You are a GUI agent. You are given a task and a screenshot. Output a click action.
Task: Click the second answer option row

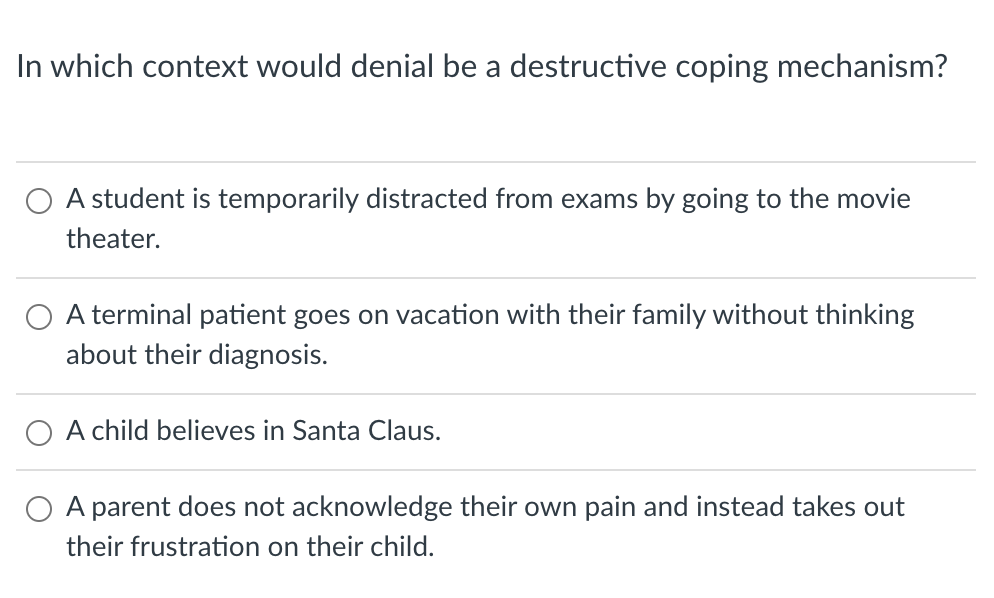pos(497,334)
